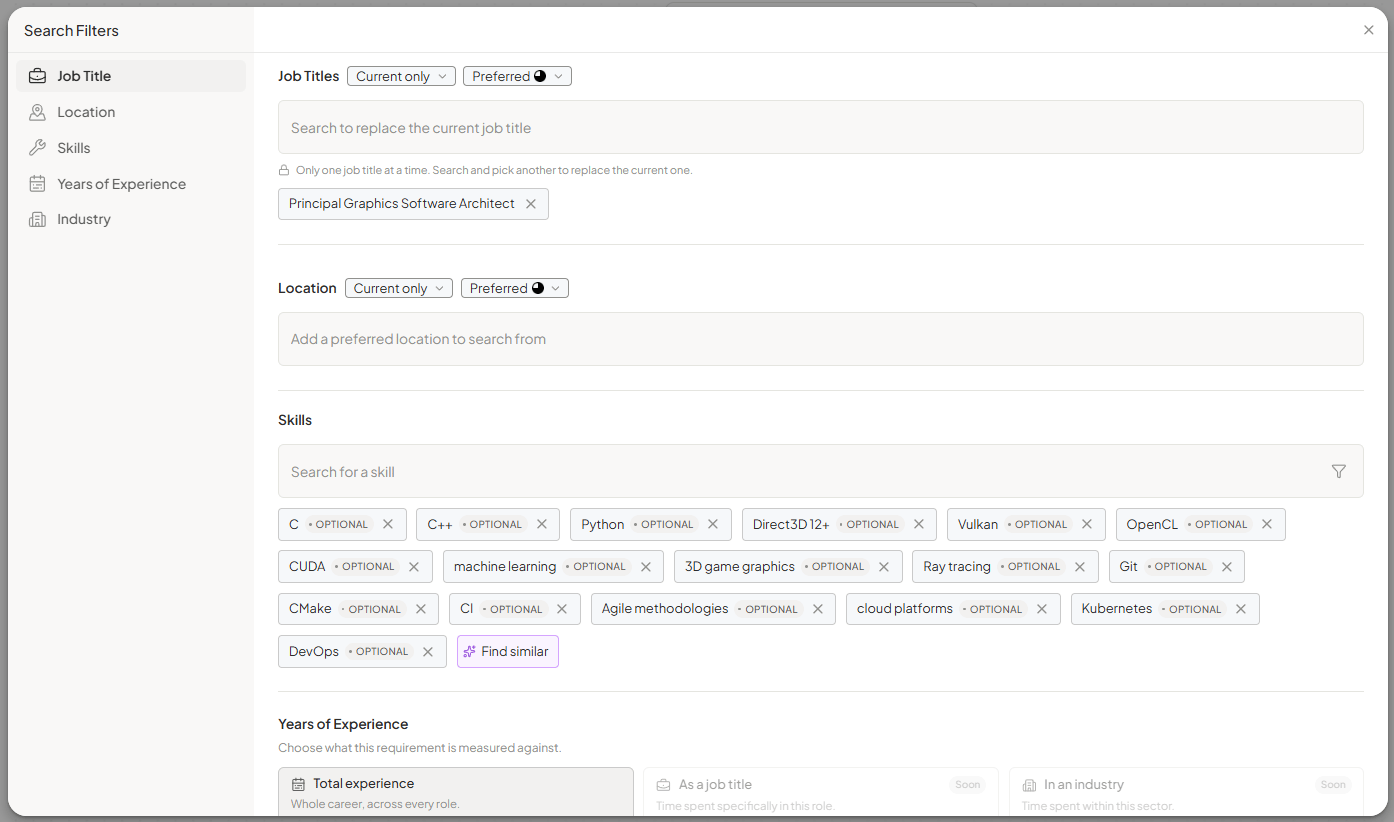
Task: Remove the C skill chip
Action: pyautogui.click(x=388, y=524)
